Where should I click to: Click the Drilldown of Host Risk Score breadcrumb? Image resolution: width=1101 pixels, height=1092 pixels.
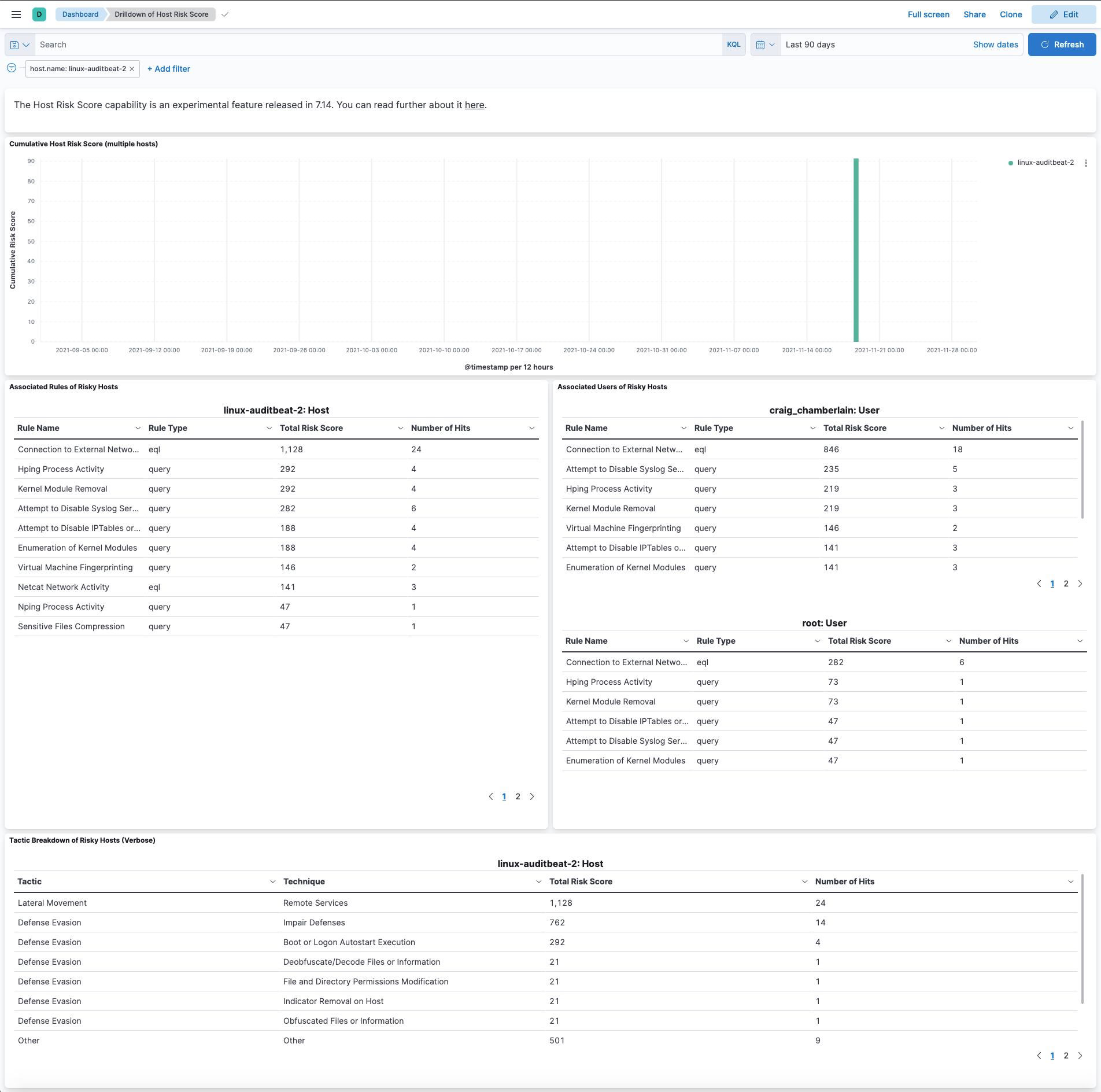[161, 14]
